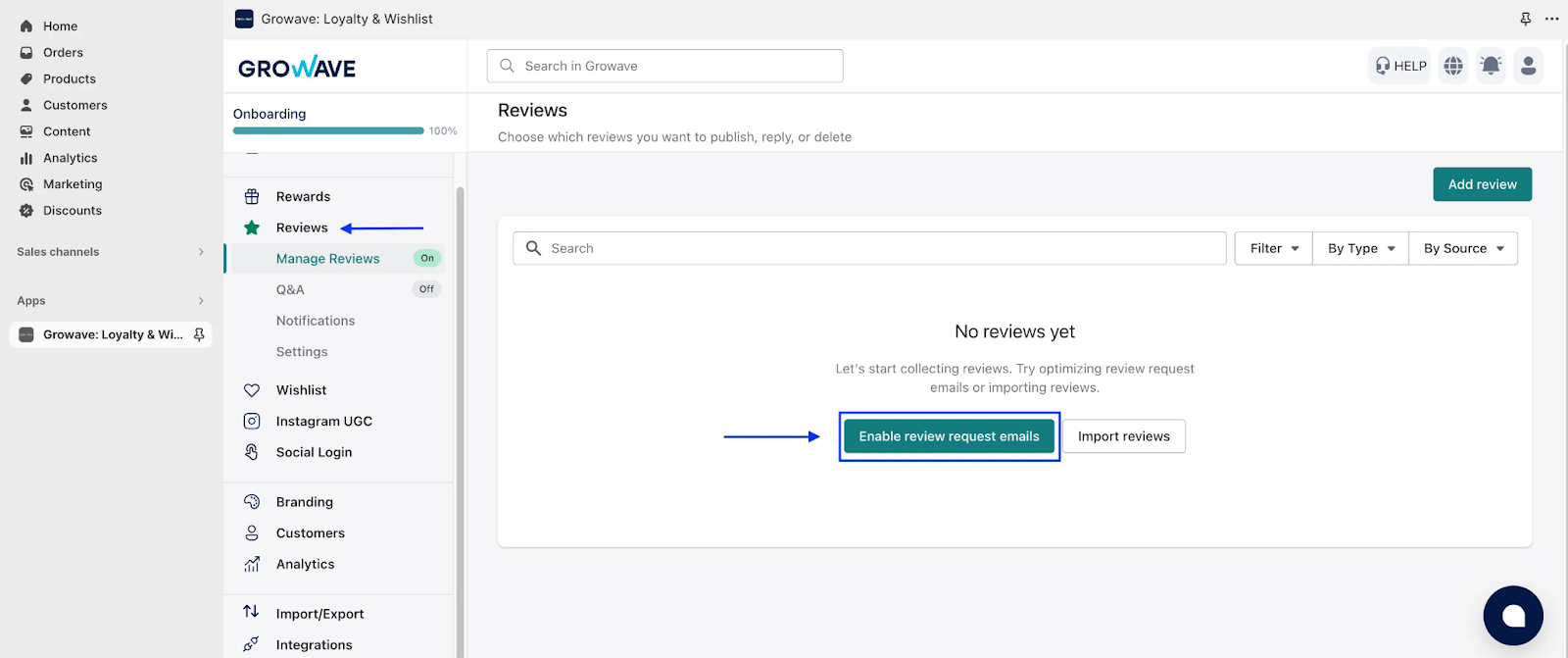Screen dimensions: 1568x658
Task: Click the Customers person icon in Shopify sidebar
Action: point(26,105)
